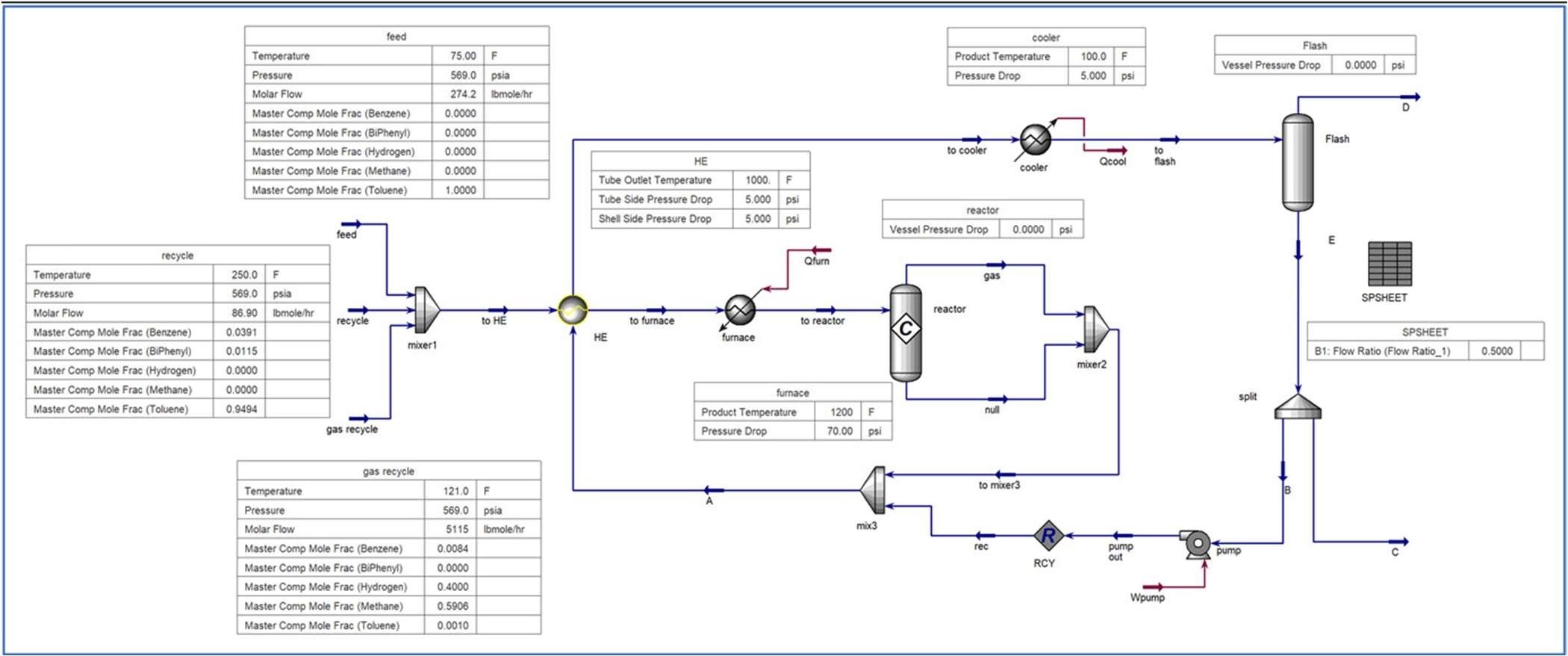Click the recycle table title header
Screen dimensions: 1568x656
[178, 256]
